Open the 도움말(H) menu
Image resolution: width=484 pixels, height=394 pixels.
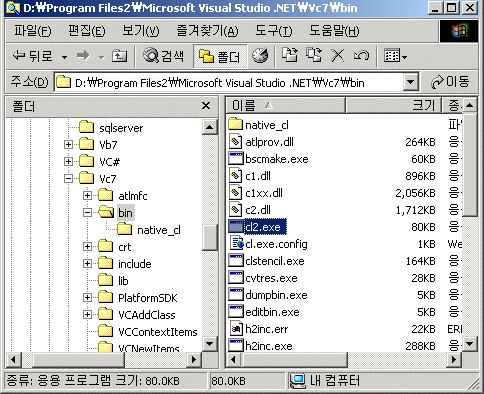pos(334,31)
